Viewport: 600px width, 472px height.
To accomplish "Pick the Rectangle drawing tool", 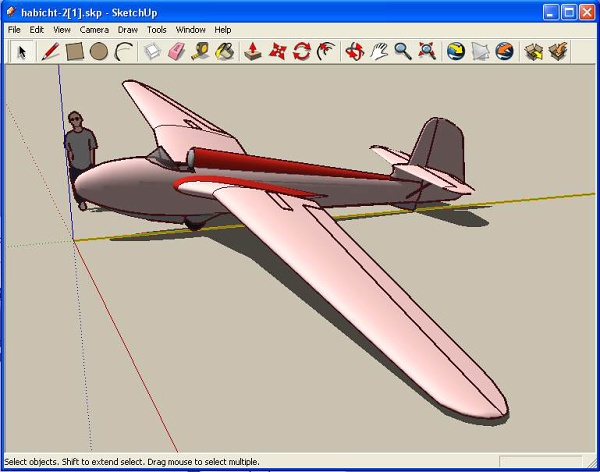I will click(74, 51).
